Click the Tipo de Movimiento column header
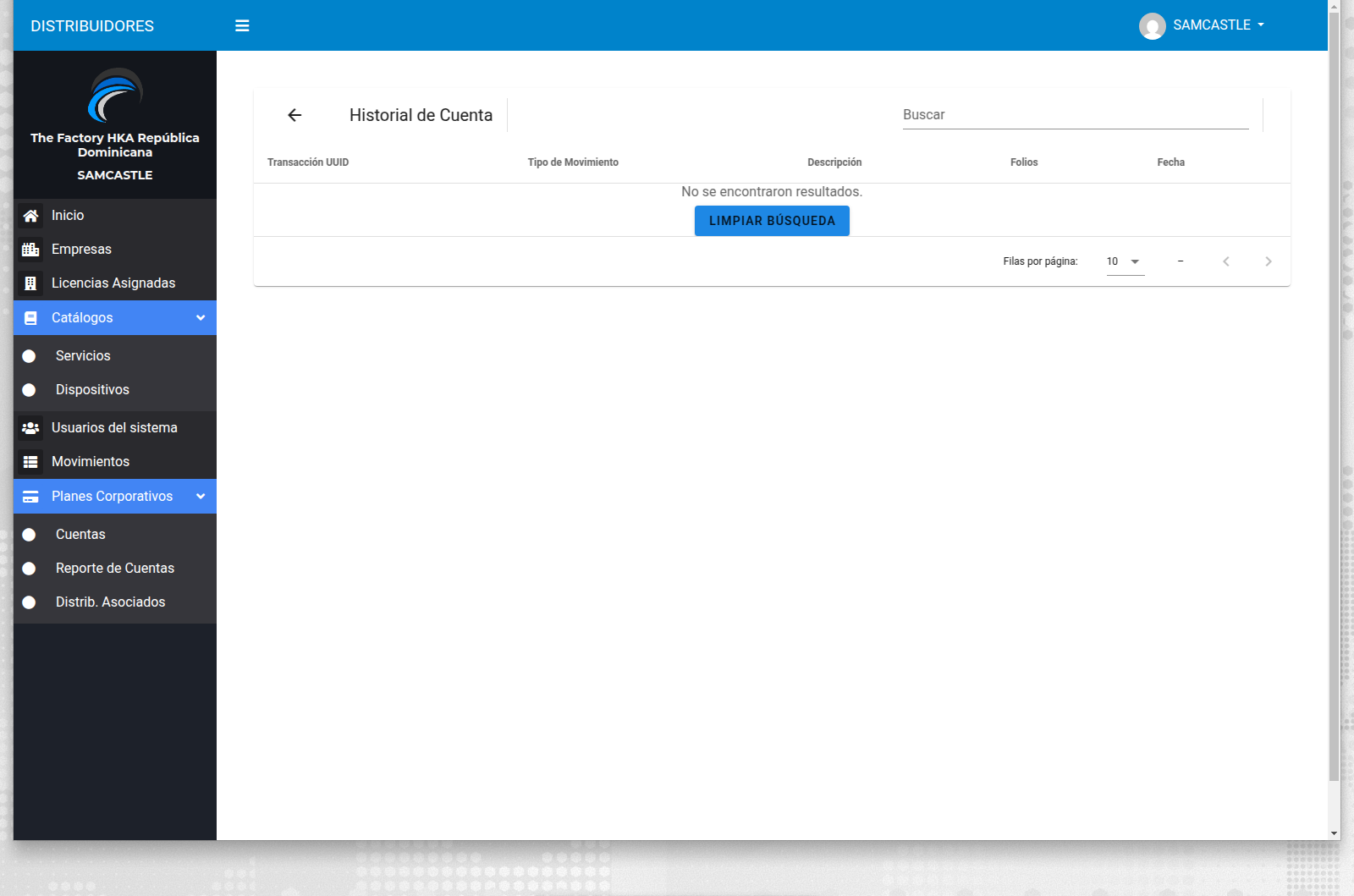Screen dimensions: 1354x896 coord(573,162)
